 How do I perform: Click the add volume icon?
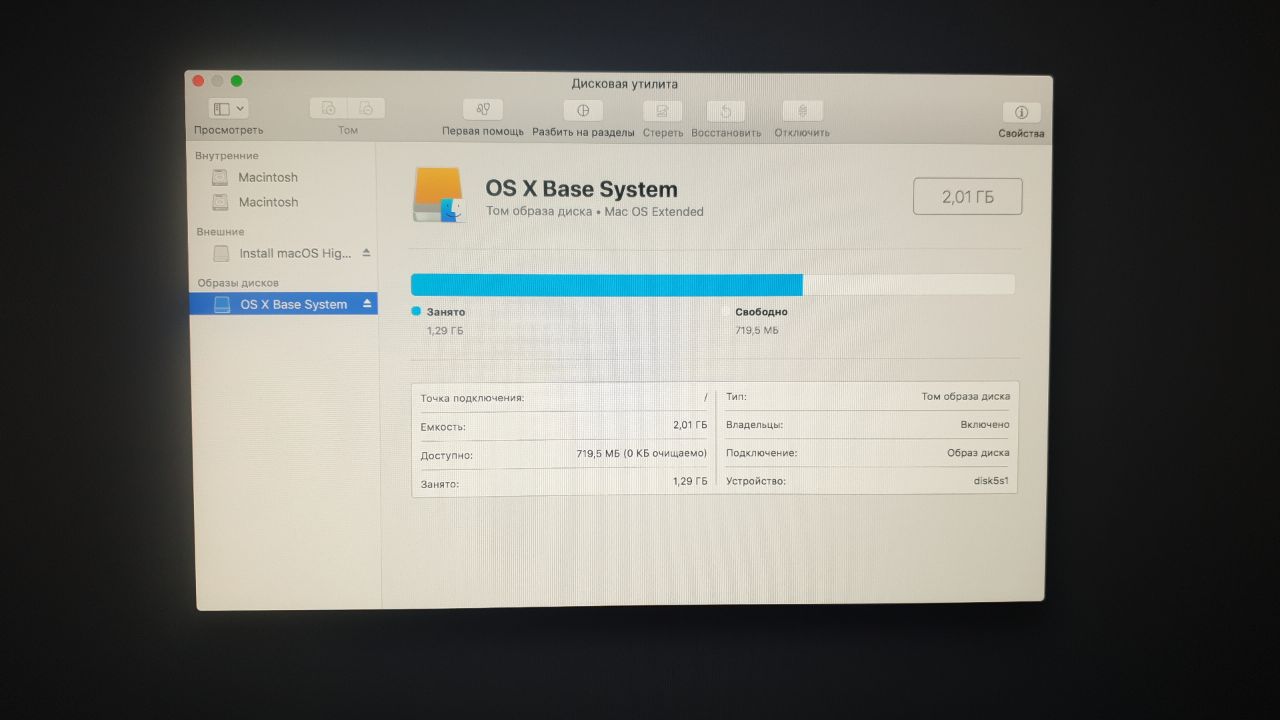tap(329, 109)
